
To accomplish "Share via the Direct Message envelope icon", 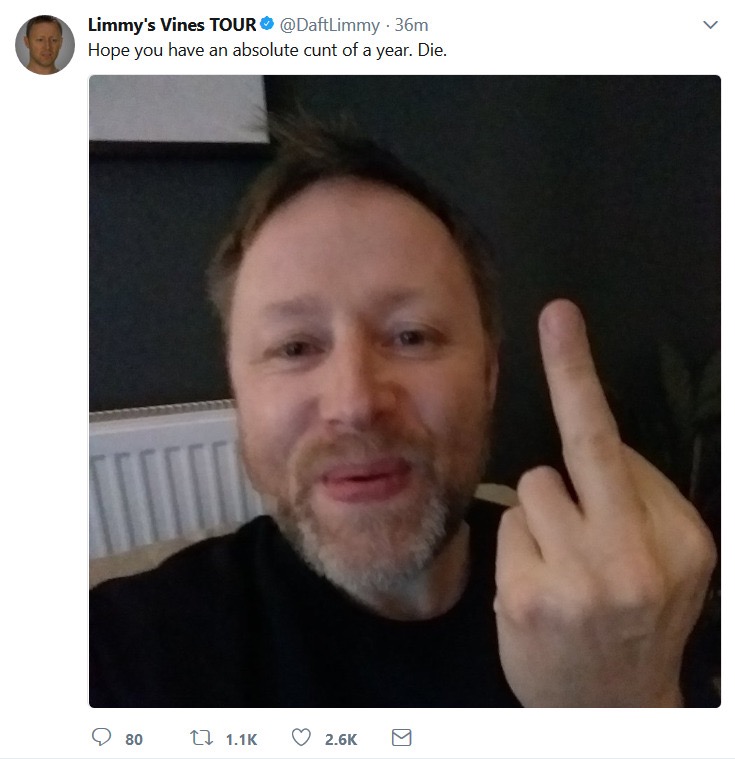I will point(401,738).
